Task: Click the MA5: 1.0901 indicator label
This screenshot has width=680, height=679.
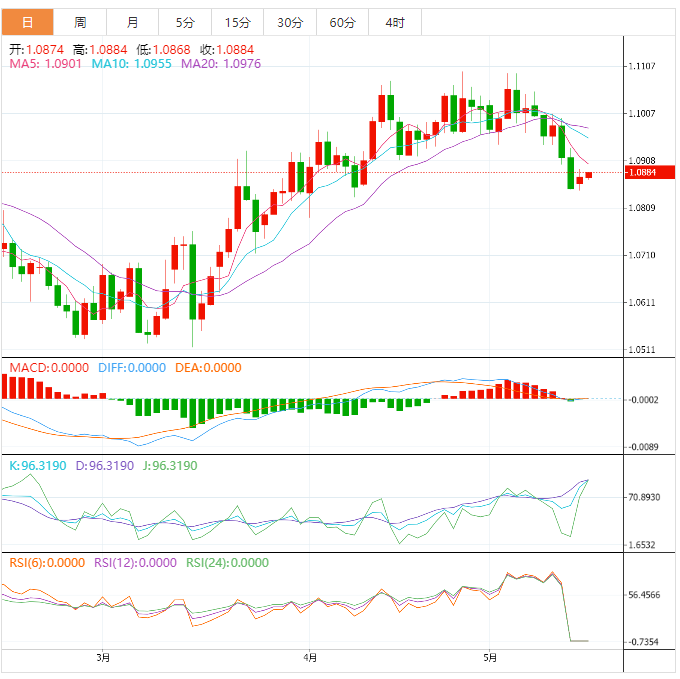Action: coord(46,64)
